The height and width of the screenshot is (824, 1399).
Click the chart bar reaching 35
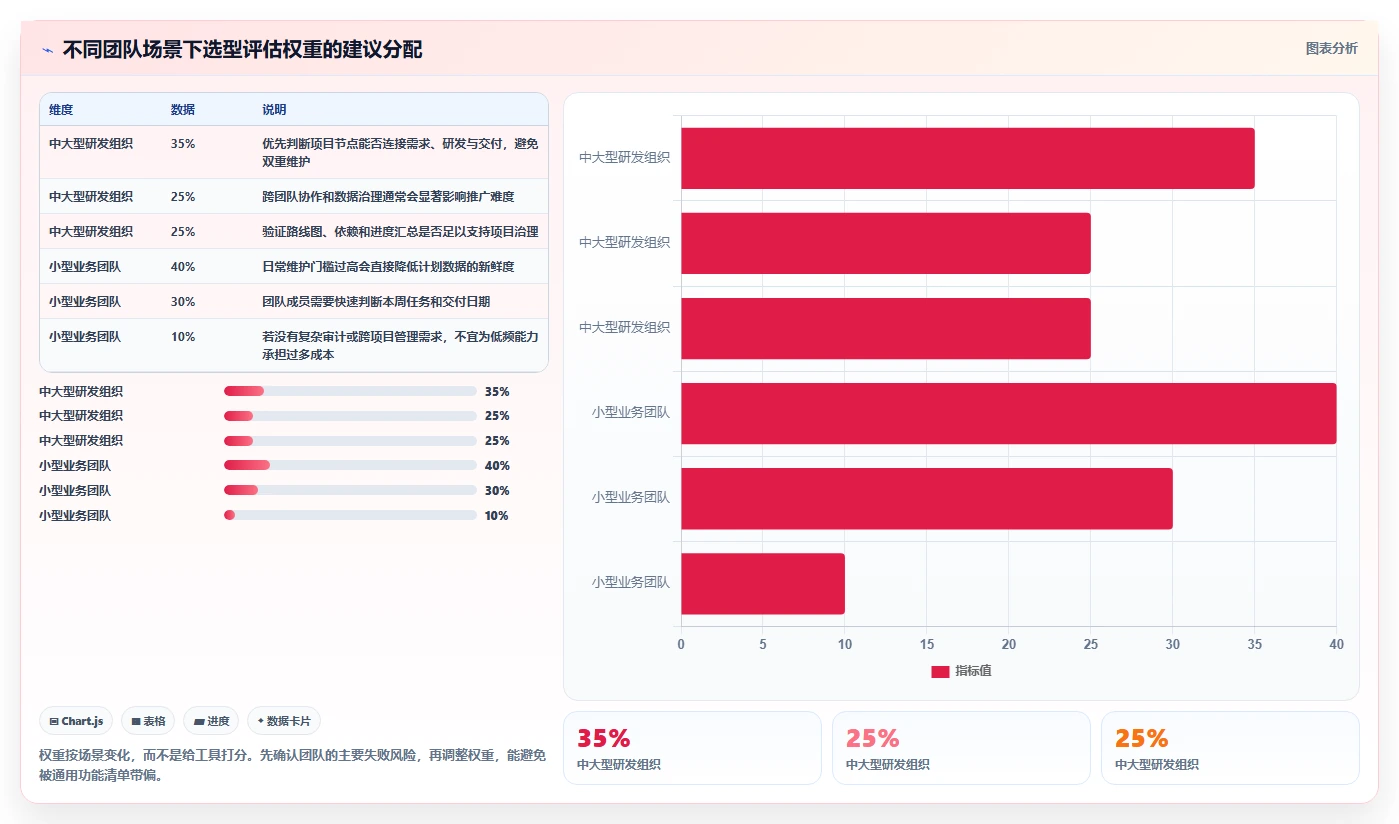[x=967, y=158]
